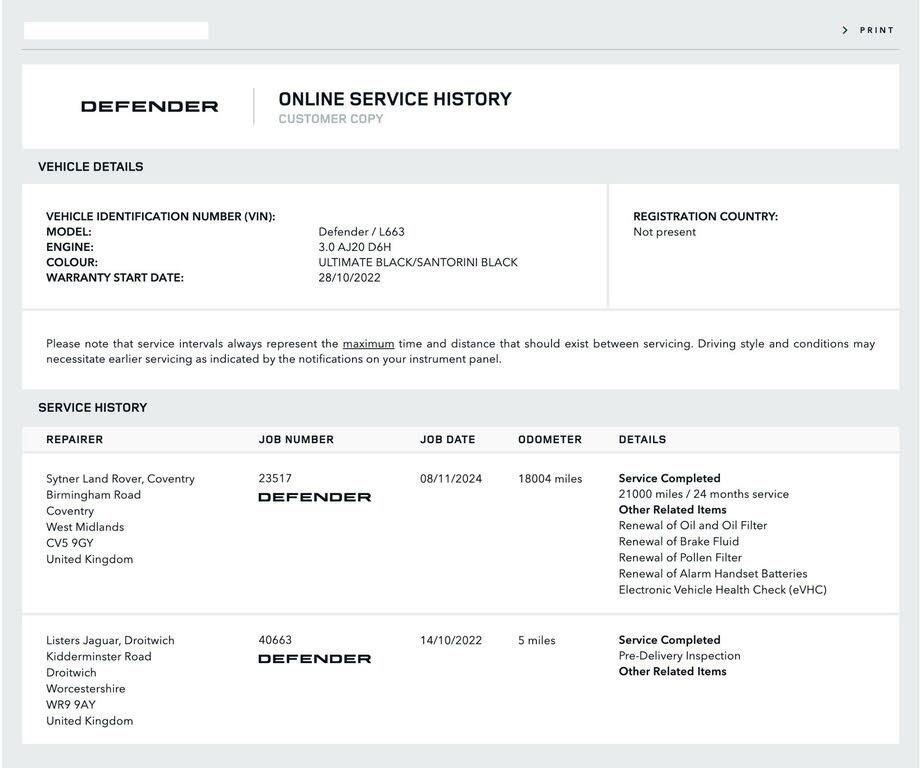This screenshot has width=923, height=768.
Task: Click the DEFENDER logo under job 40663
Action: tap(315, 659)
